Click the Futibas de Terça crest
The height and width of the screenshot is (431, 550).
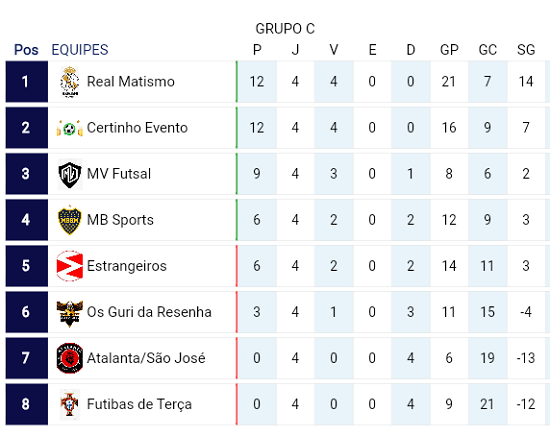click(x=70, y=404)
